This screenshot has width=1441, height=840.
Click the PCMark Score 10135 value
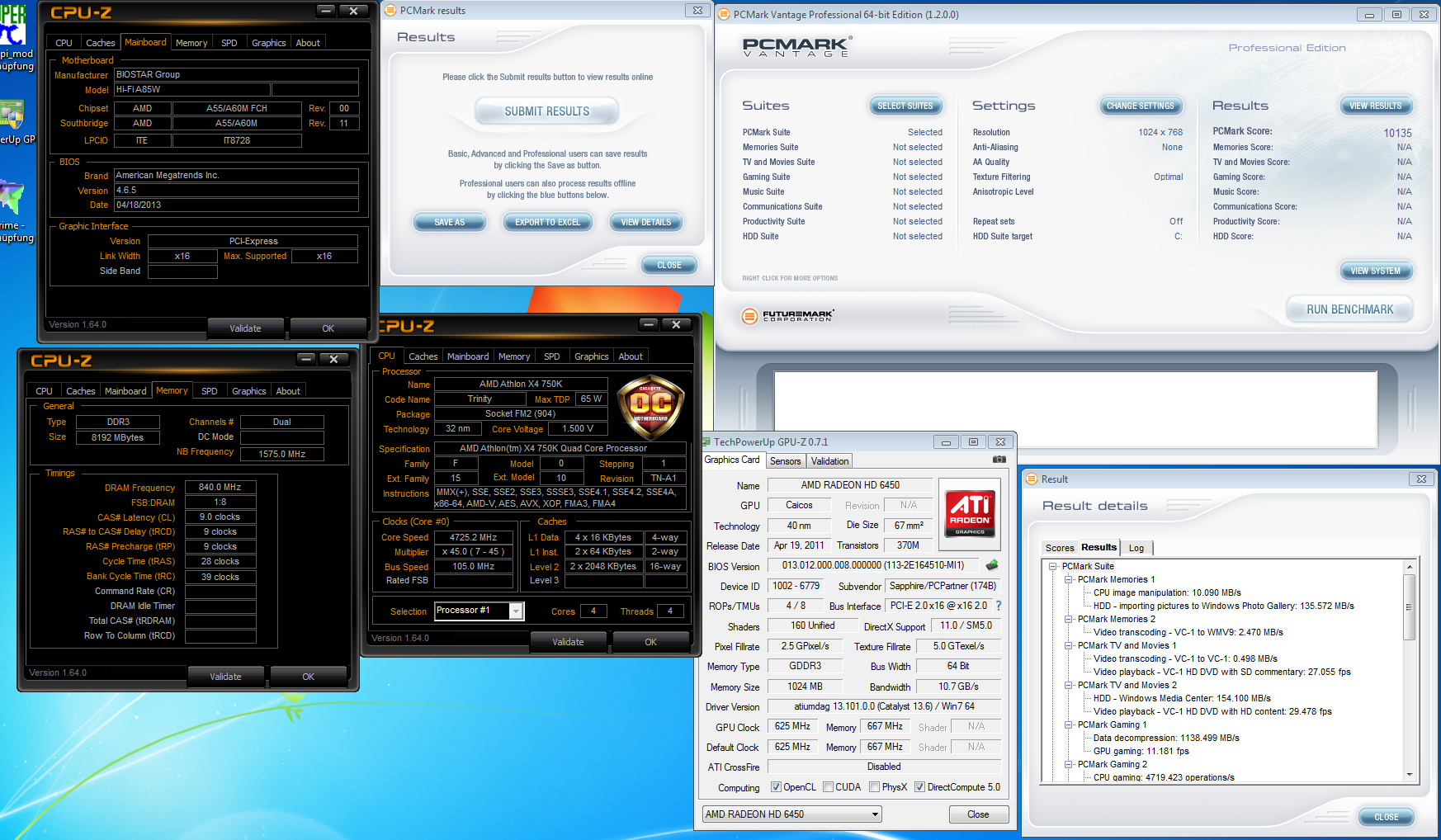coord(1397,133)
